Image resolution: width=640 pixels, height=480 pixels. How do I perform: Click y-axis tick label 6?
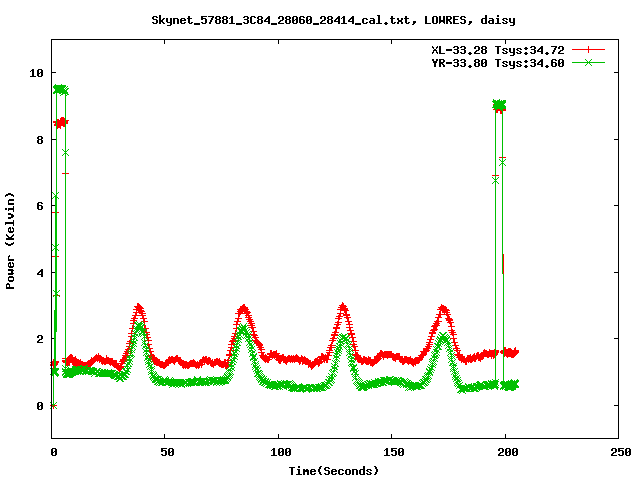[x=40, y=206]
